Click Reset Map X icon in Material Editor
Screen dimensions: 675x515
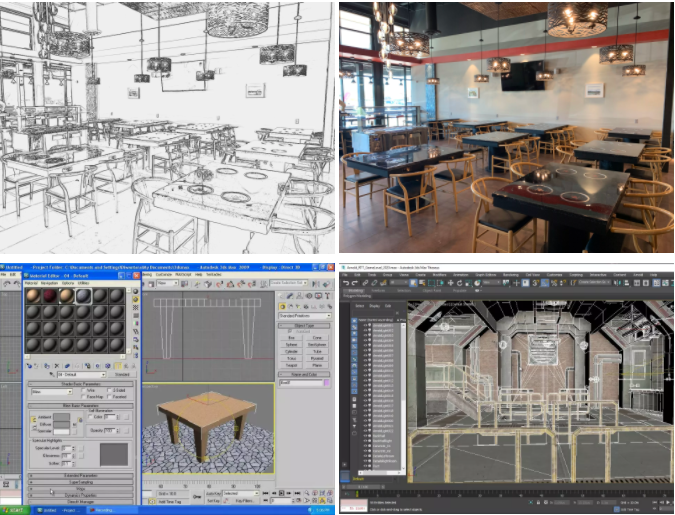pyautogui.click(x=56, y=366)
